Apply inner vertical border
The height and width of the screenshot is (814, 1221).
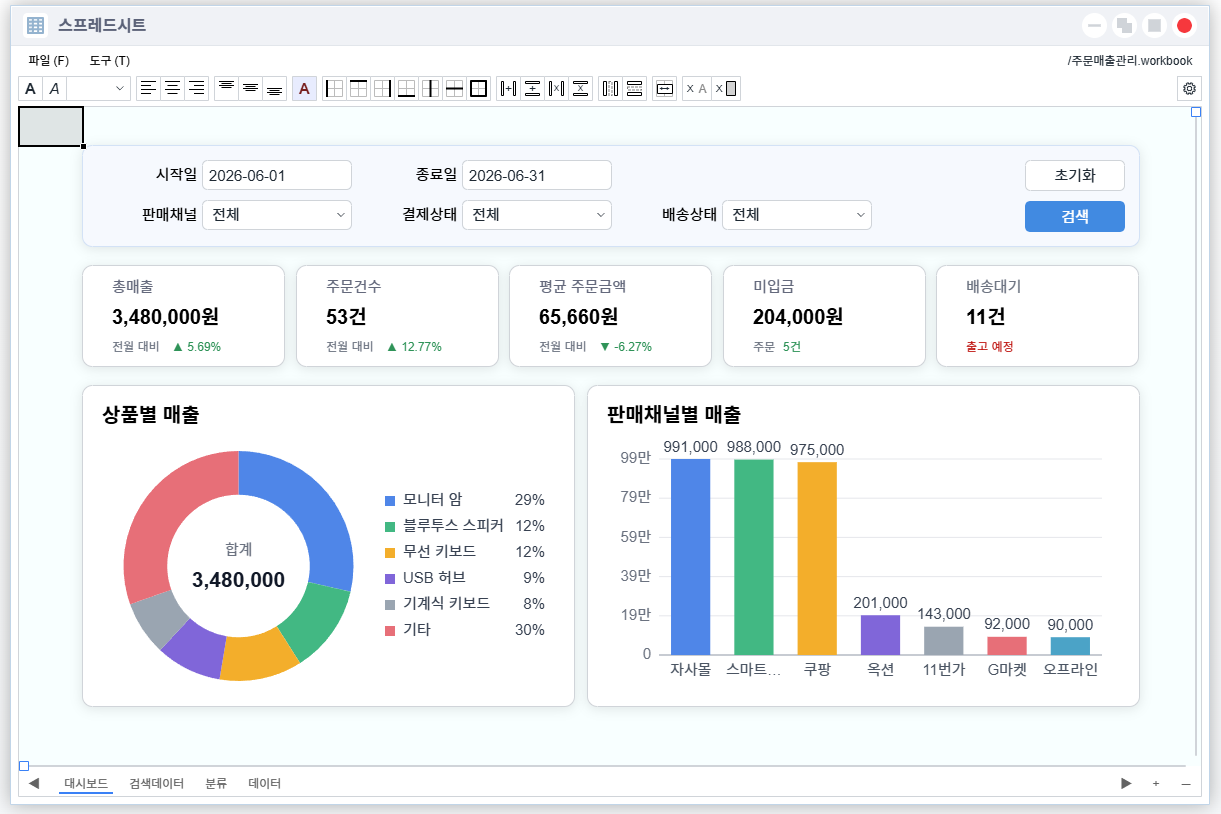click(x=431, y=89)
